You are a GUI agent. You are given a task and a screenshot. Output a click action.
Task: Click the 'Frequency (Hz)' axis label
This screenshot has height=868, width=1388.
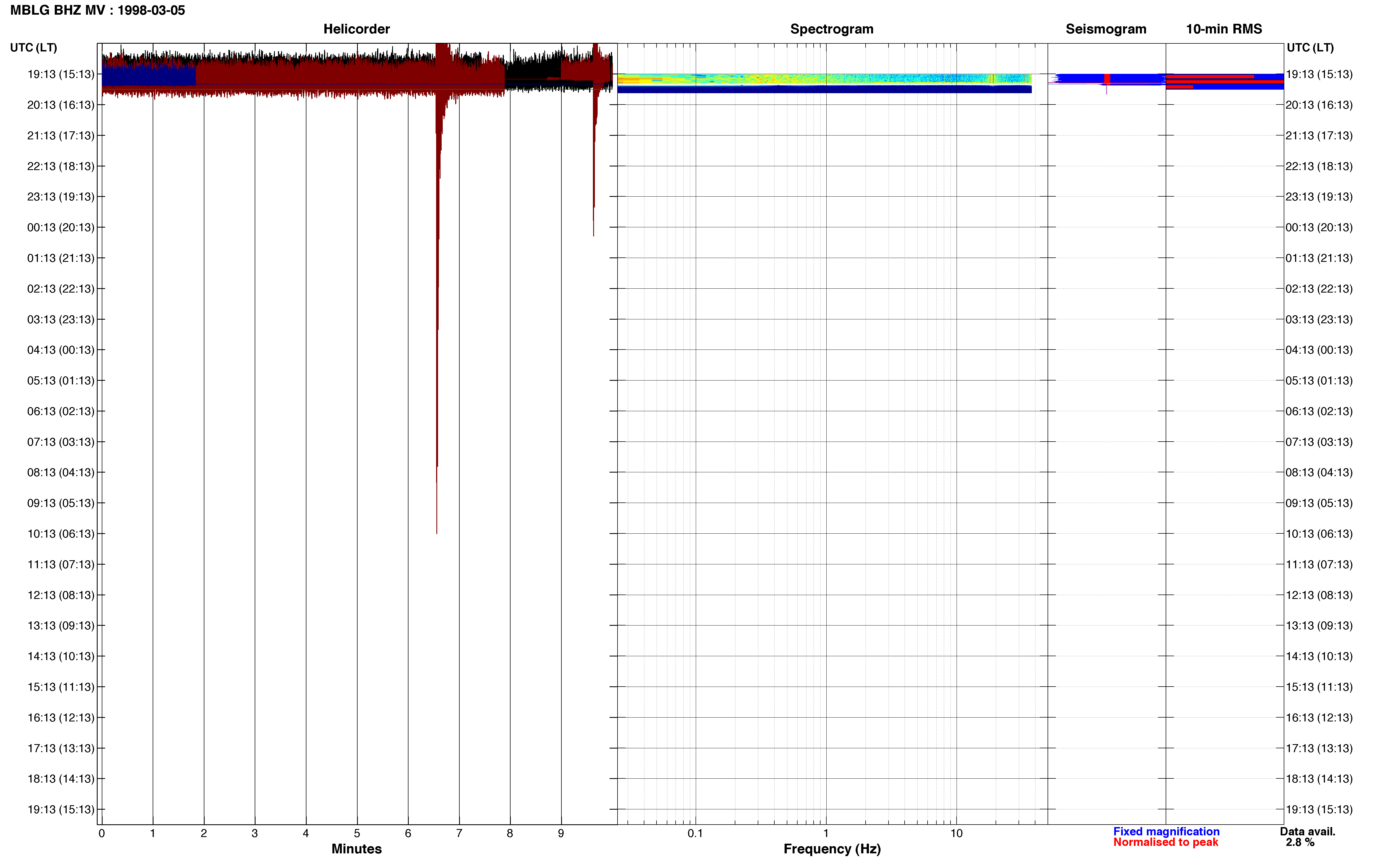click(x=832, y=849)
